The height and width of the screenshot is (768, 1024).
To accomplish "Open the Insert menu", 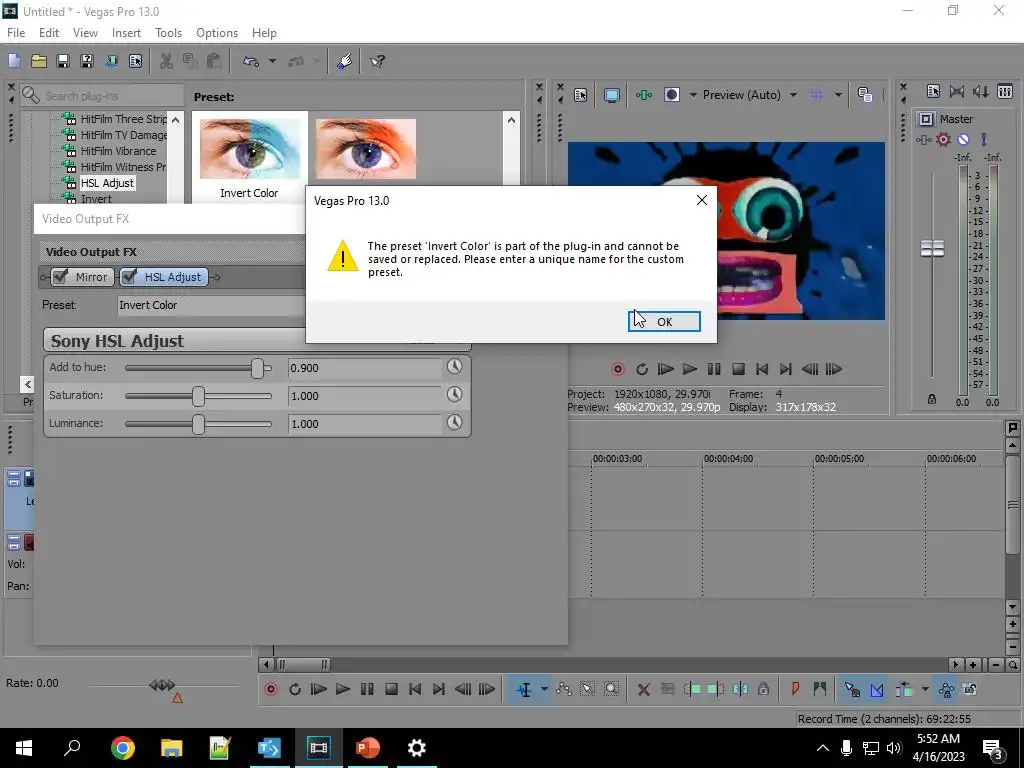I will (x=126, y=33).
